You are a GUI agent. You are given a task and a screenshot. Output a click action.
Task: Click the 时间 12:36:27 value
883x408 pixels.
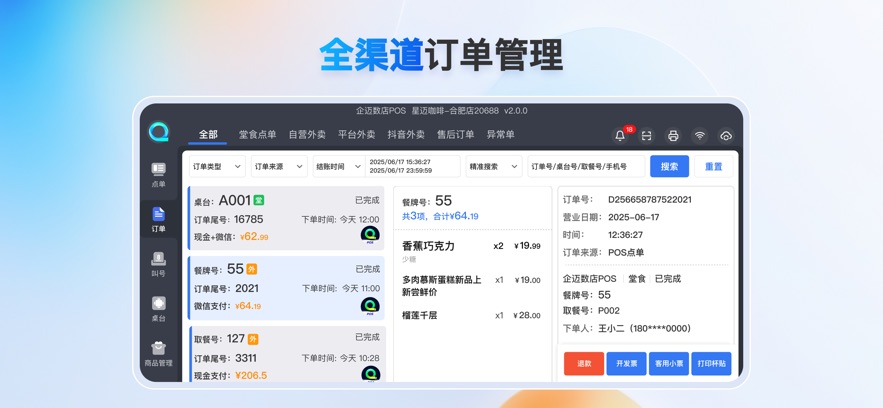625,235
